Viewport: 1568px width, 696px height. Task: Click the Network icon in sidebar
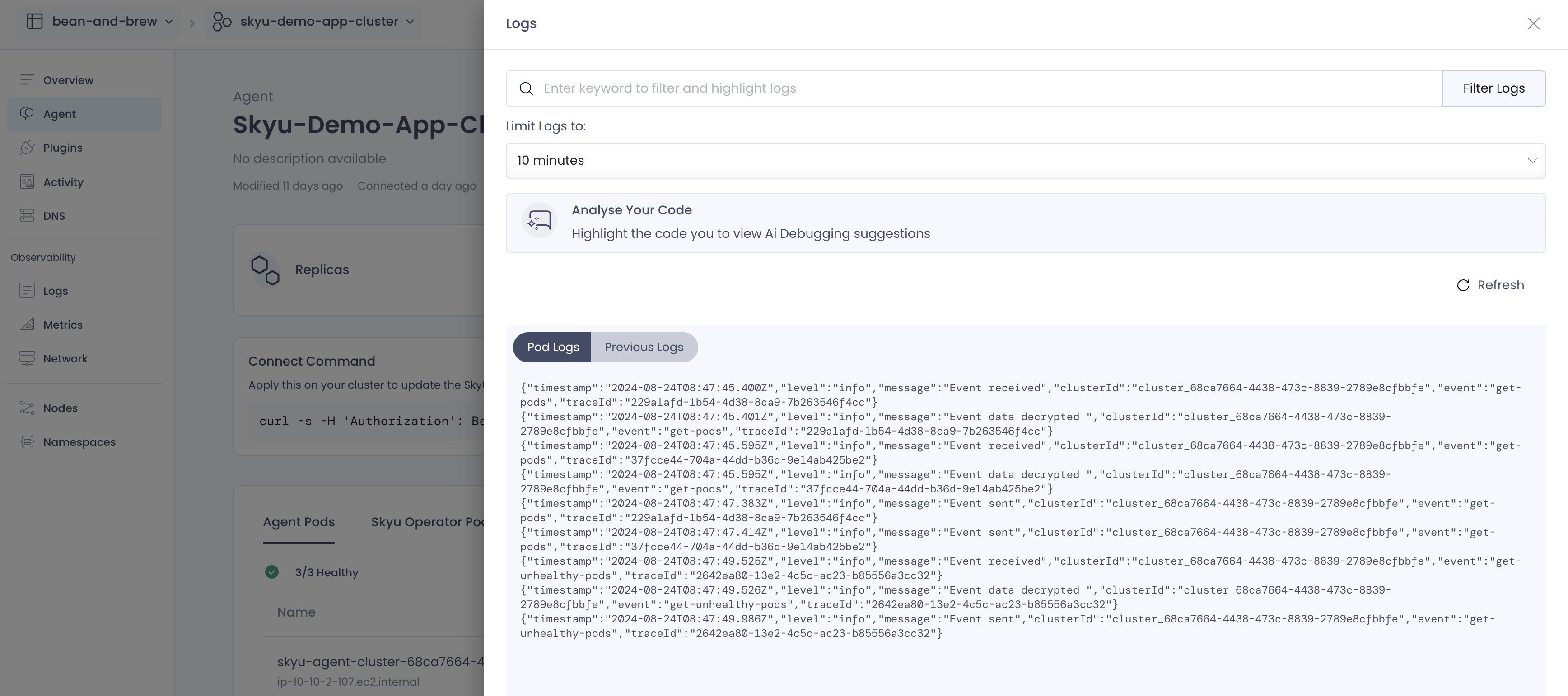coord(27,358)
